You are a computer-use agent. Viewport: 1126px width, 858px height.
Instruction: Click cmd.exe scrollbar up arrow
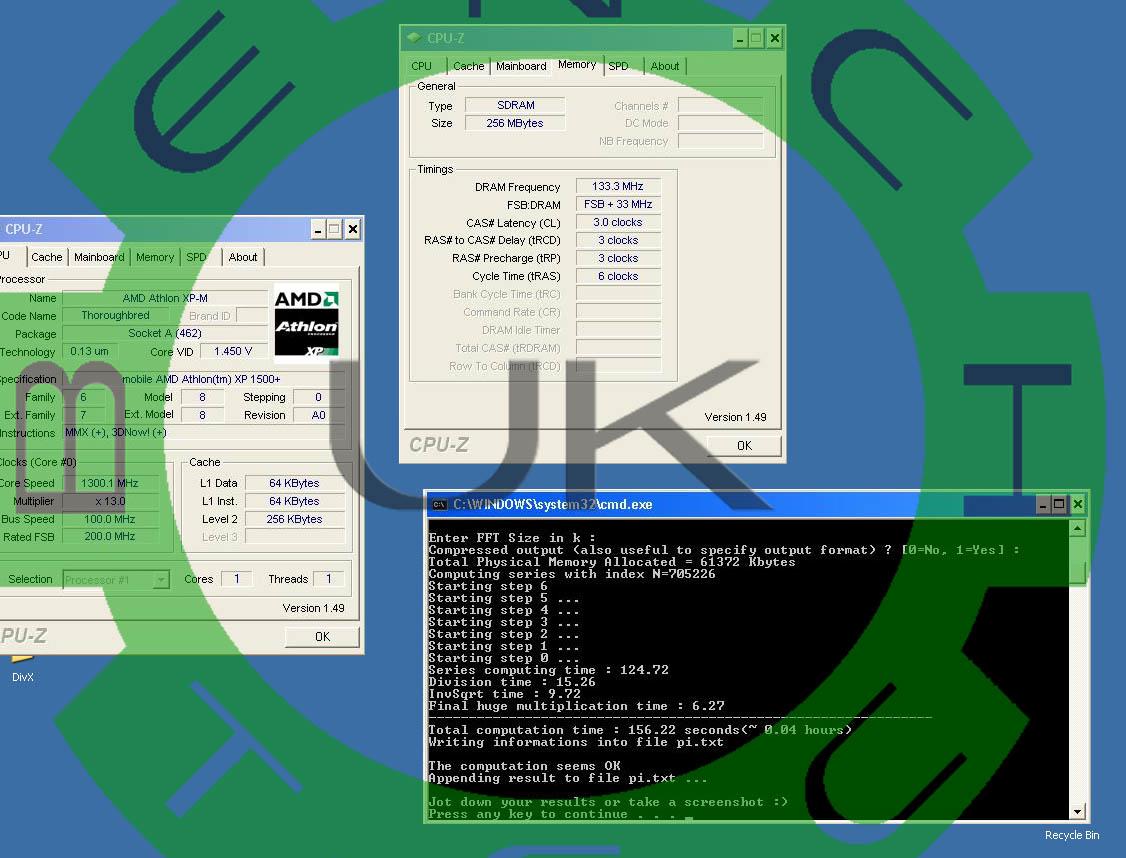[1077, 528]
